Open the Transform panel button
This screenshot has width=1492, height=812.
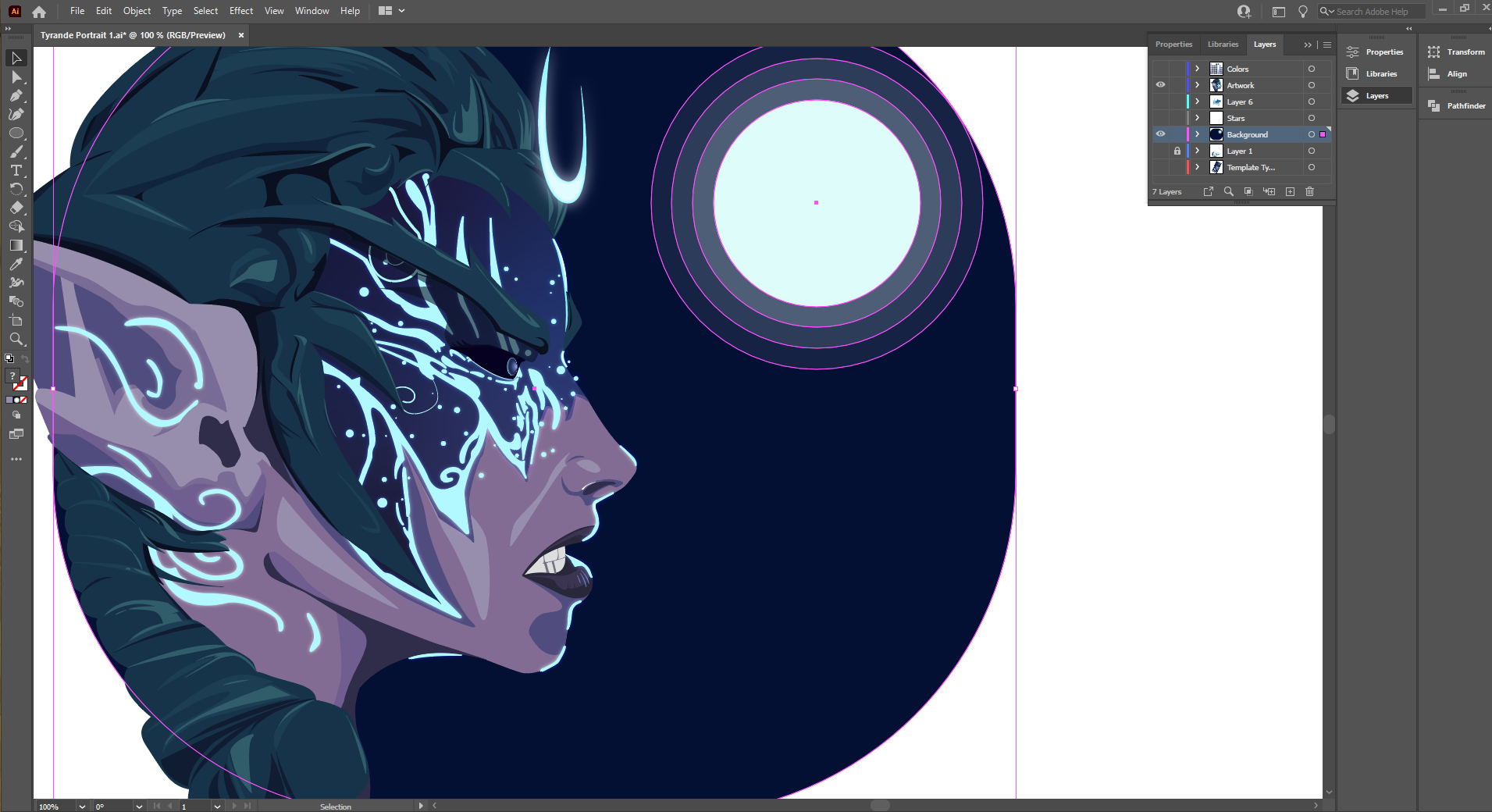[1456, 52]
